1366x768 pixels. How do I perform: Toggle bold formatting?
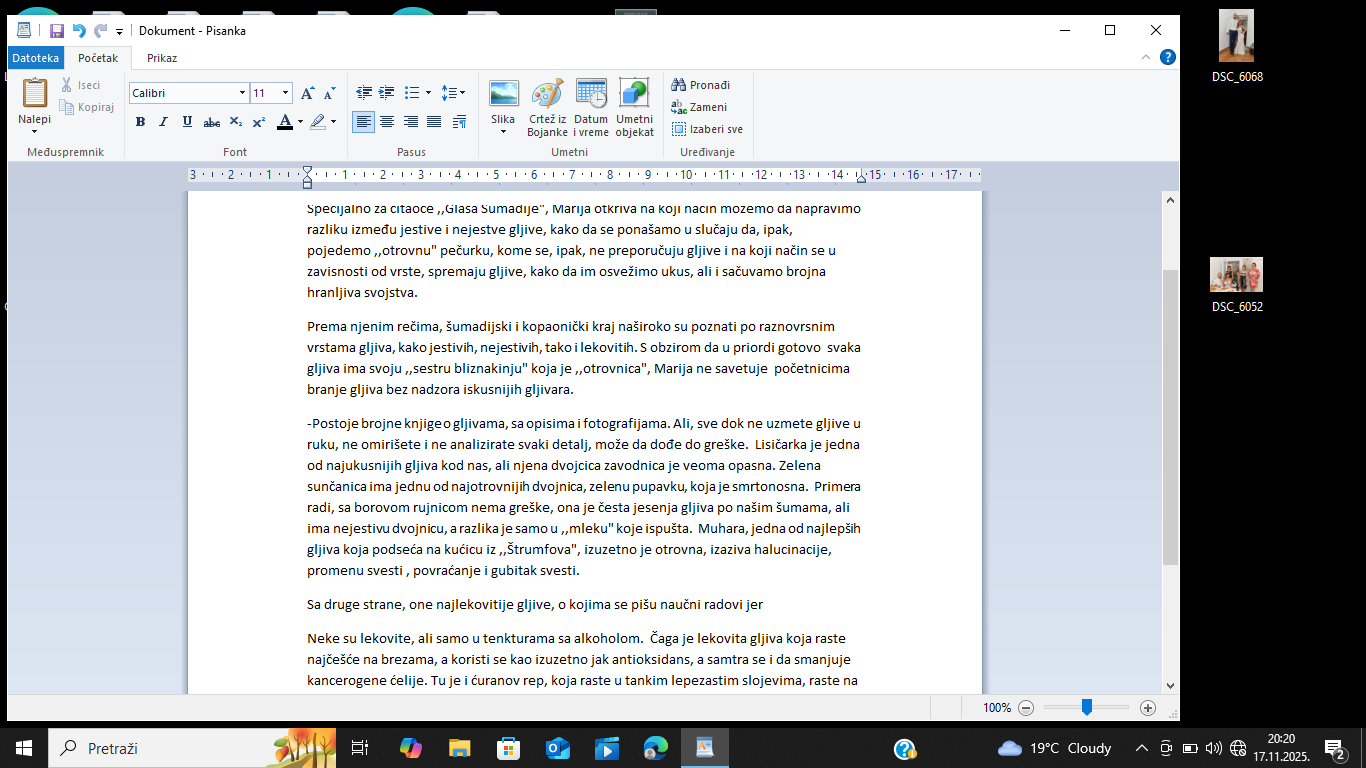pyautogui.click(x=140, y=122)
